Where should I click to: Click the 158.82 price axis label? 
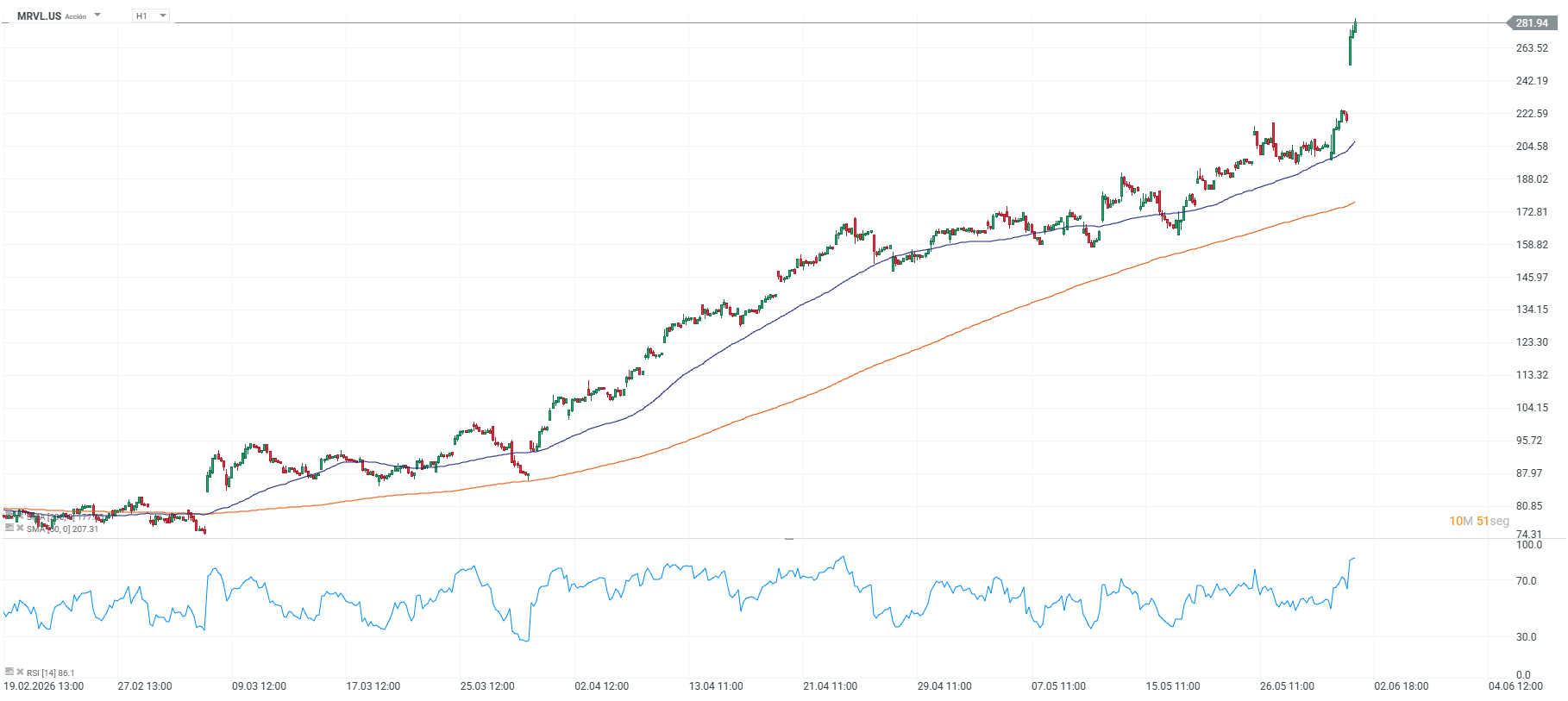coord(1532,245)
